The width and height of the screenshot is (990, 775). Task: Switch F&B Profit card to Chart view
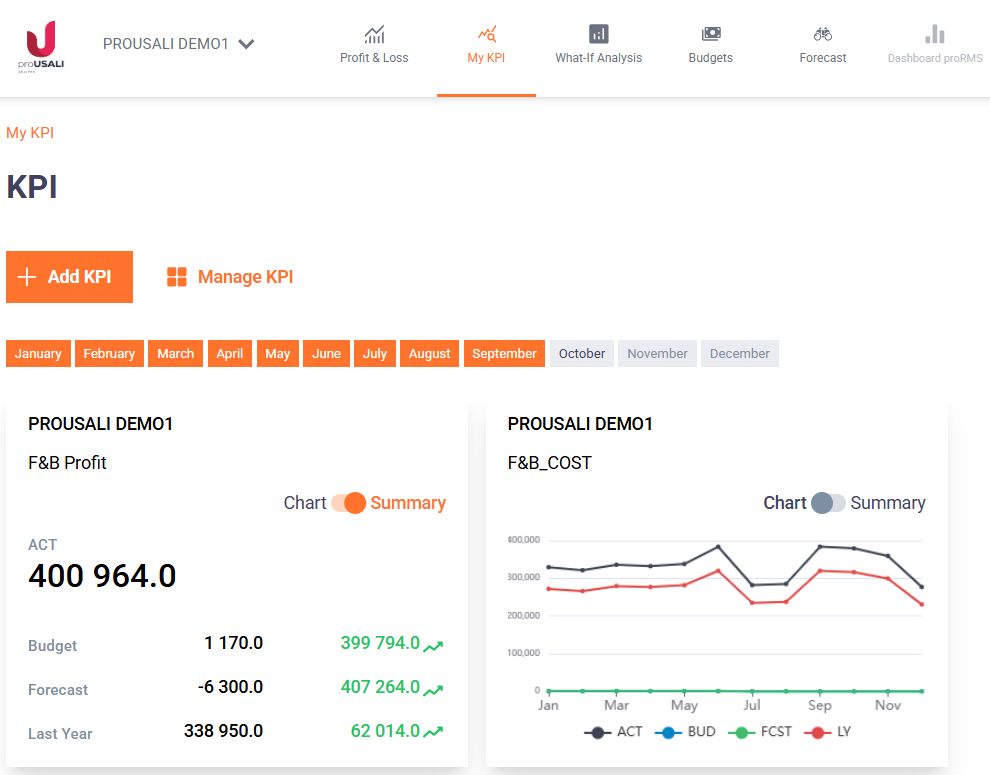pos(348,503)
